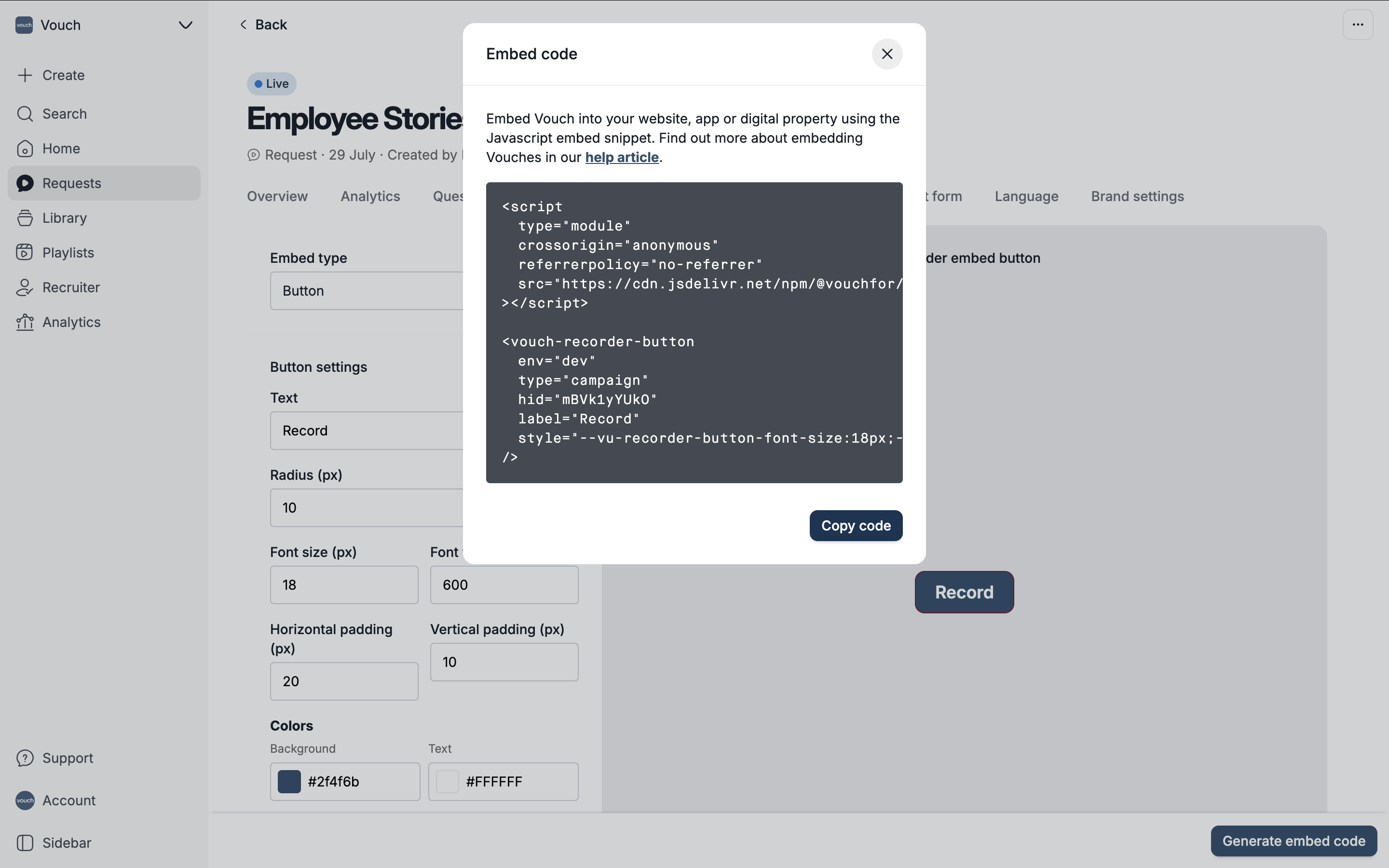Click the Recruiter person icon
The image size is (1389, 868).
coord(25,287)
